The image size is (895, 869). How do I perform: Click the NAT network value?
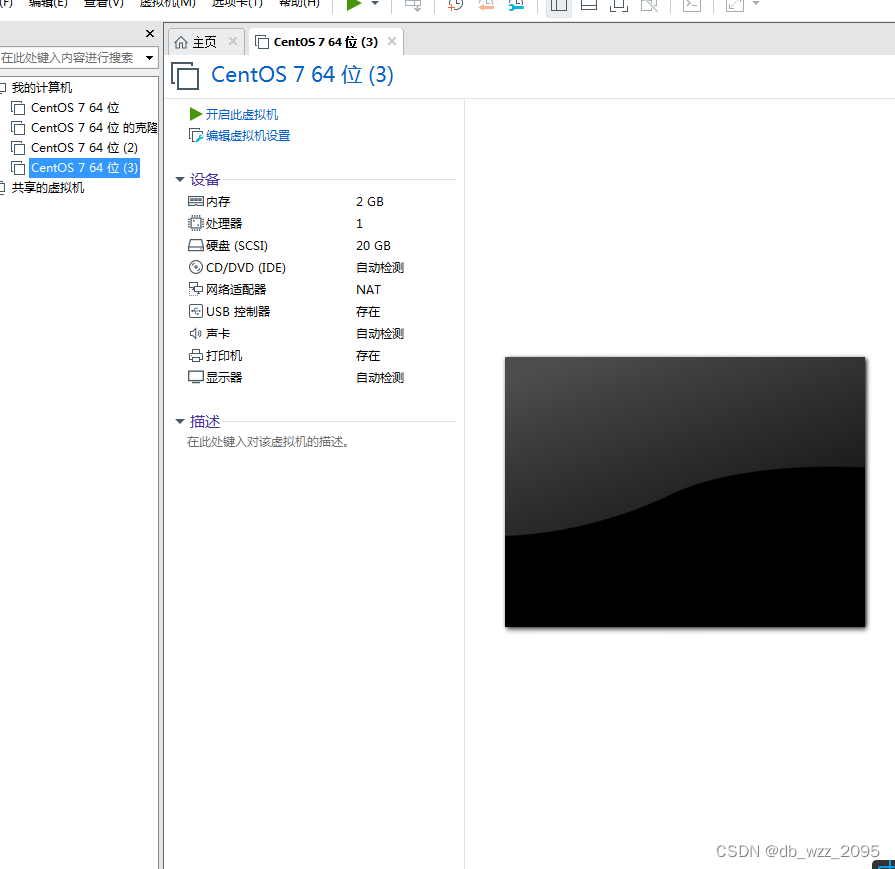point(368,289)
